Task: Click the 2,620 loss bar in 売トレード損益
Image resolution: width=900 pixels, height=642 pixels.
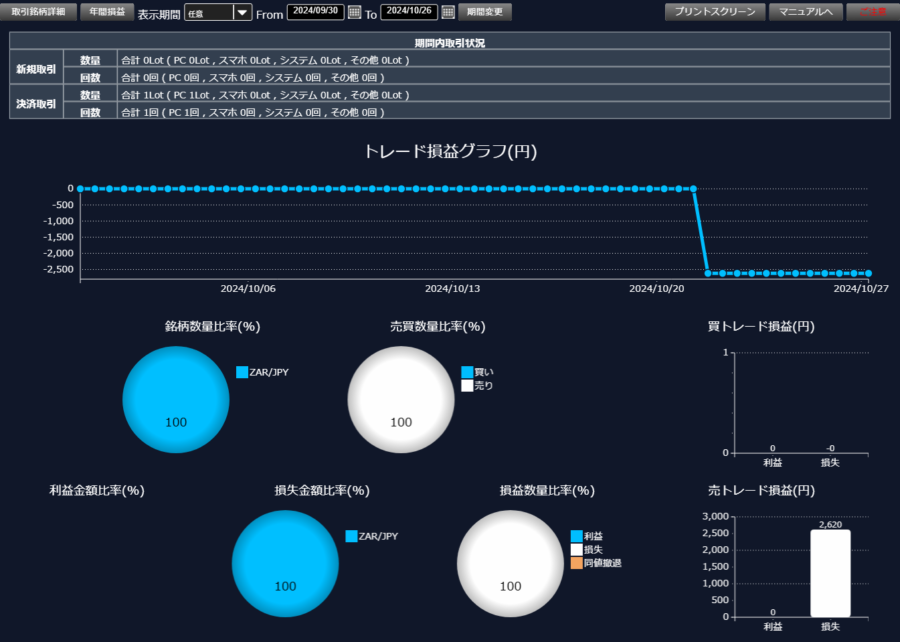Action: pos(831,573)
